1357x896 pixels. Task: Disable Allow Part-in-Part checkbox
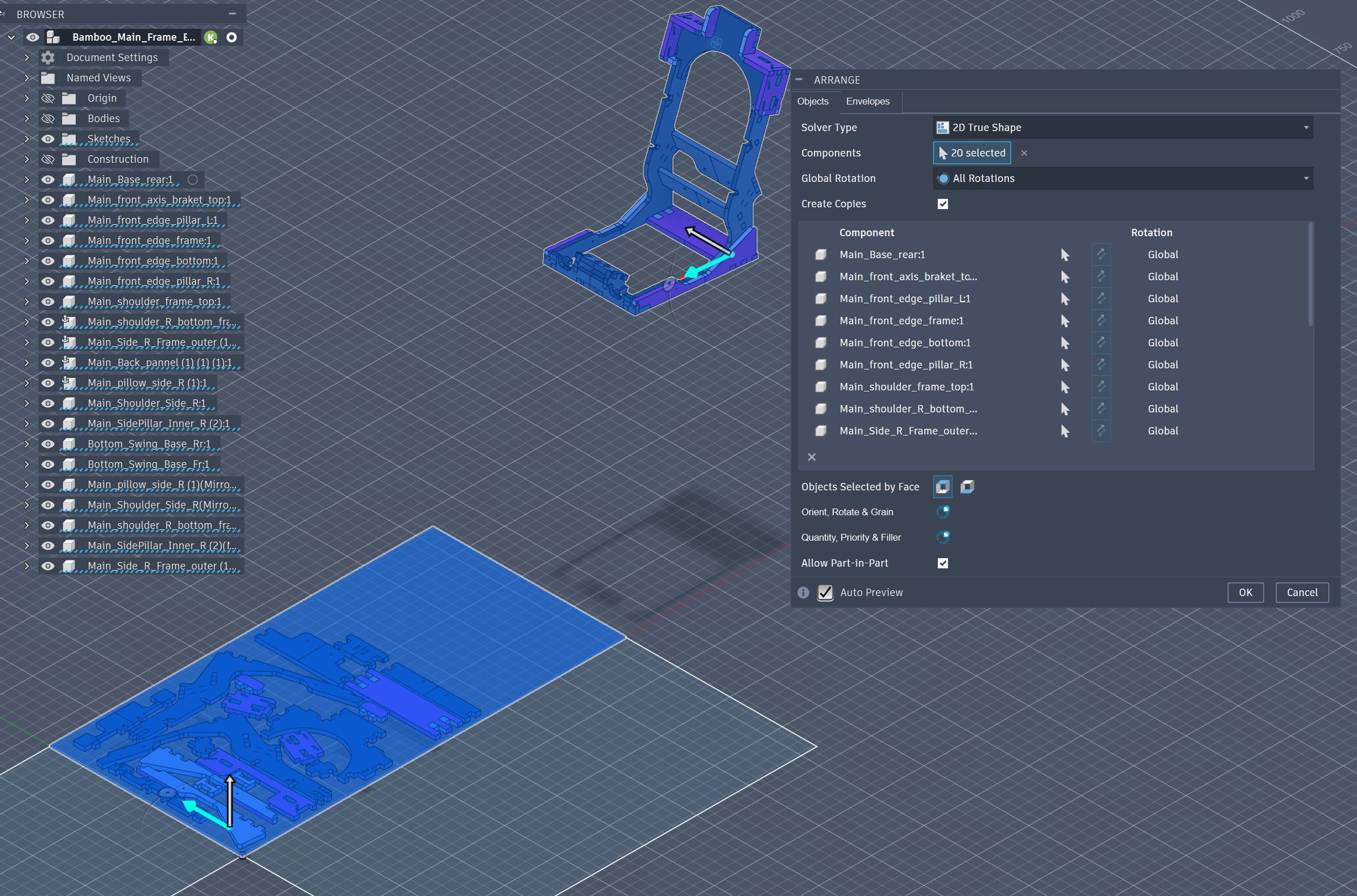[x=943, y=563]
